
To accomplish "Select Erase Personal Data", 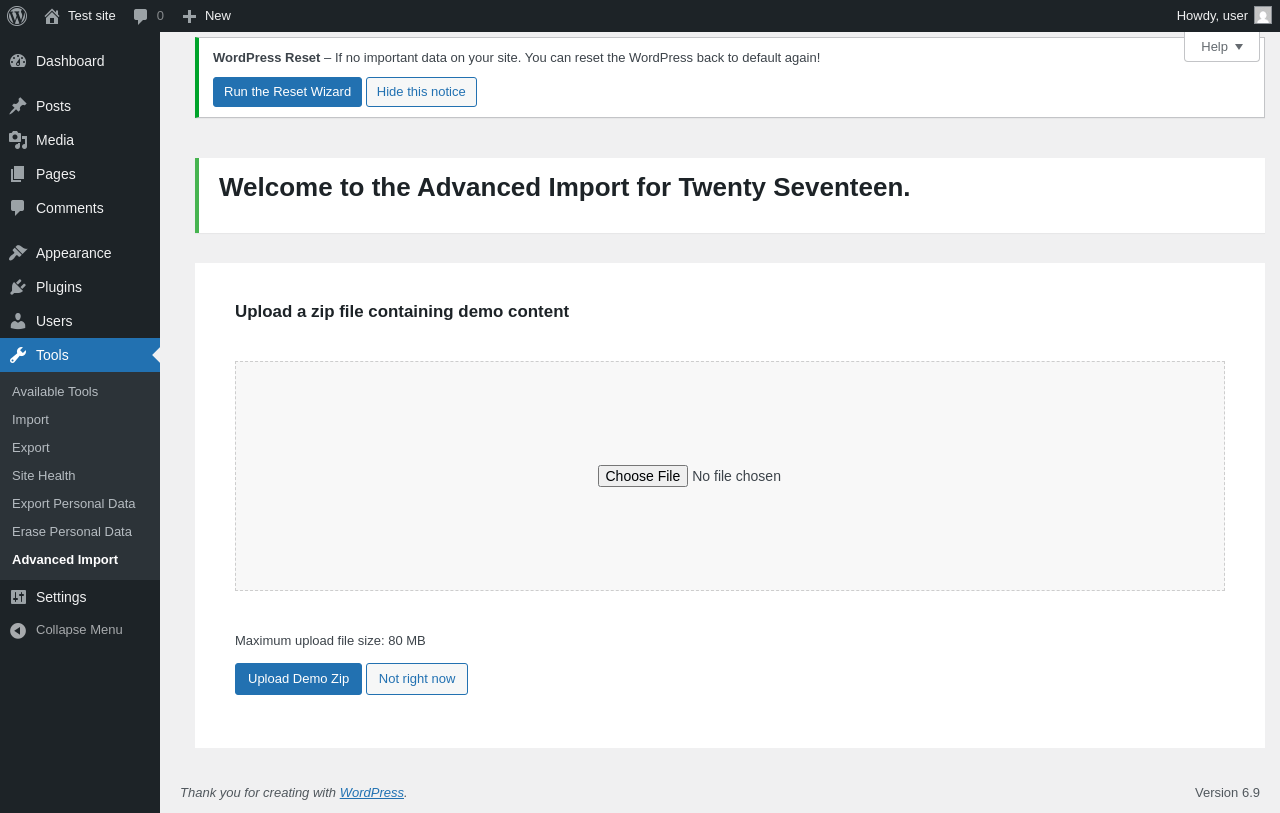I will point(72,532).
